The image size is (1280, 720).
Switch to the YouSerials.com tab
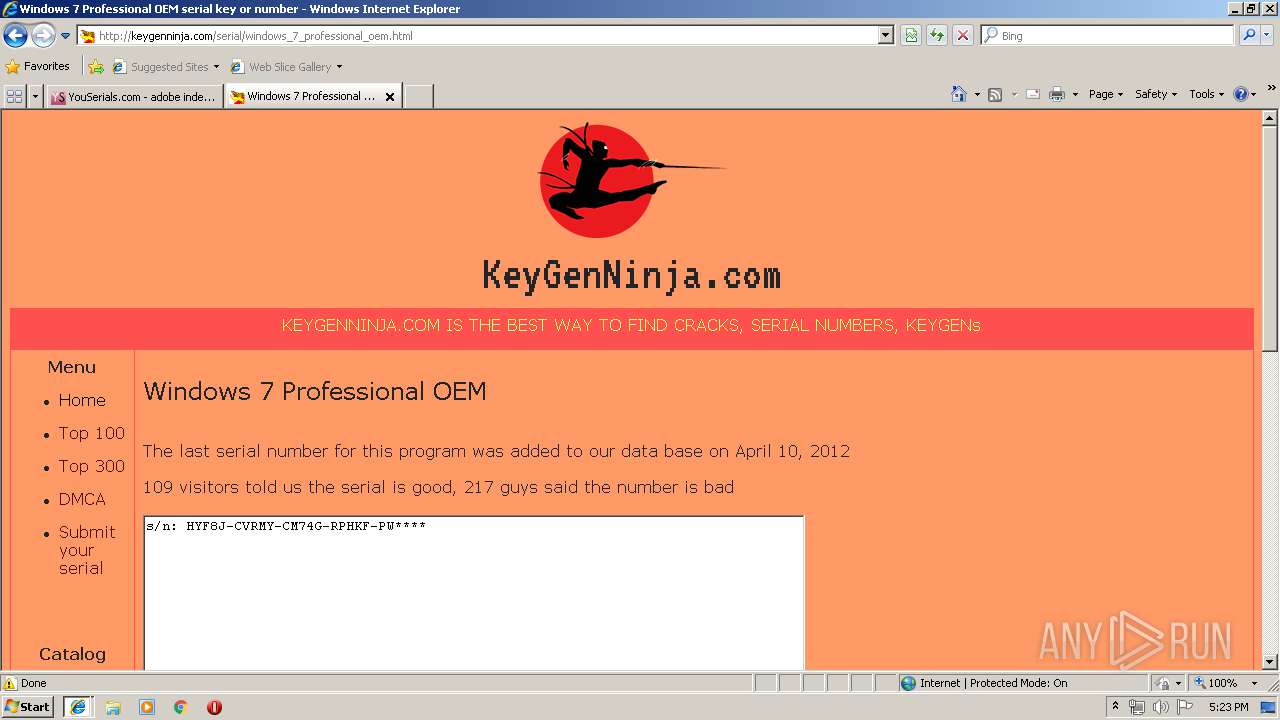tap(134, 97)
